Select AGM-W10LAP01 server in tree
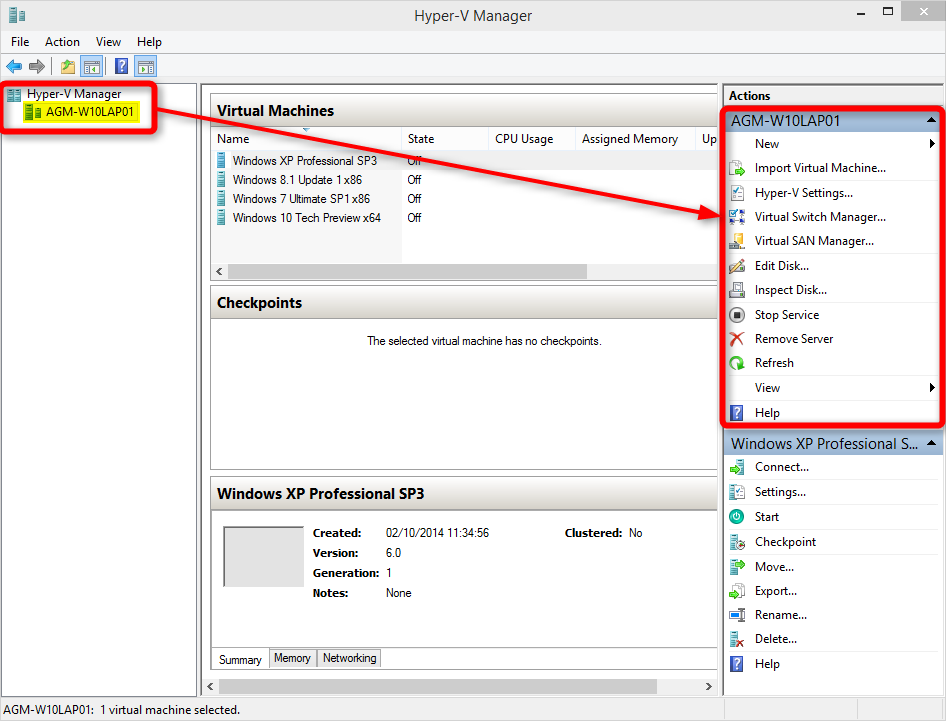 click(89, 112)
